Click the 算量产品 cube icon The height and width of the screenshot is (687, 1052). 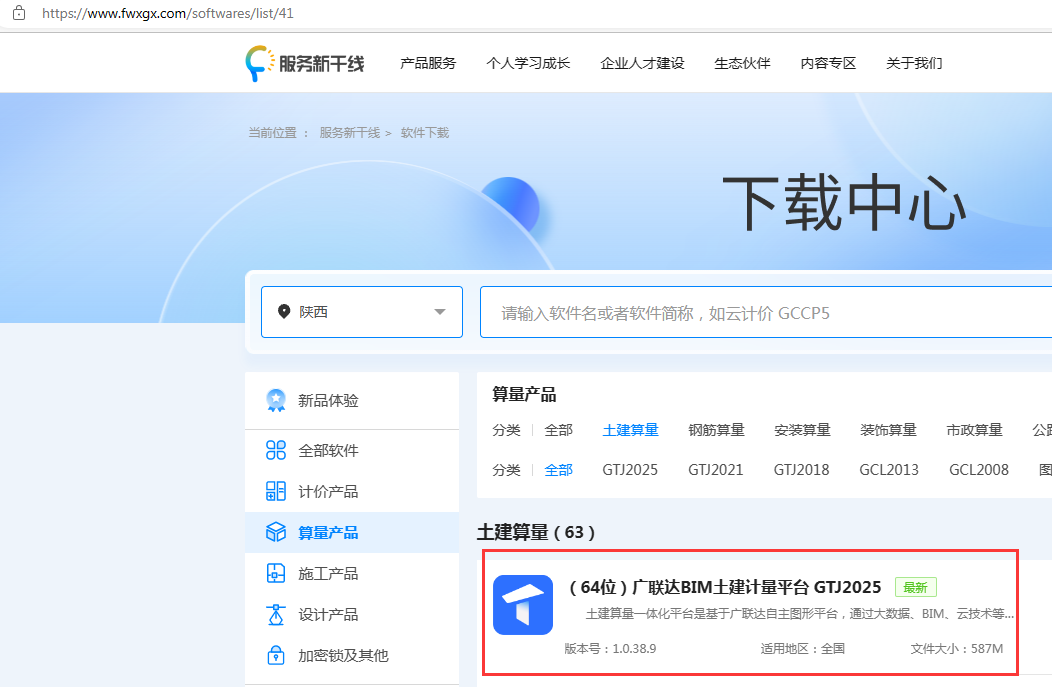pyautogui.click(x=276, y=532)
